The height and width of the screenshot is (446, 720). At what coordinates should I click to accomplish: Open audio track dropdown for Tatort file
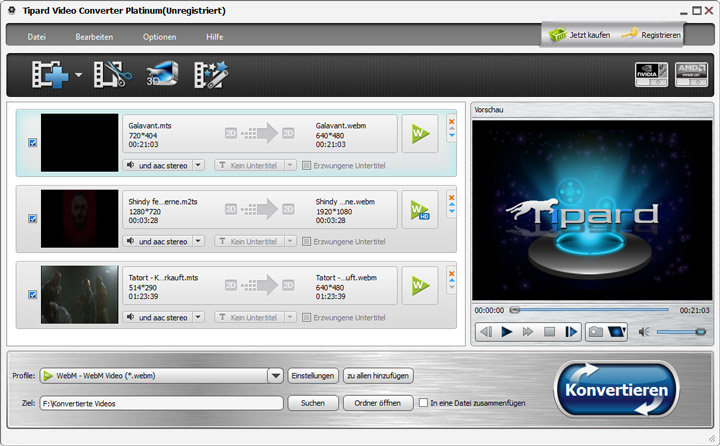point(198,317)
